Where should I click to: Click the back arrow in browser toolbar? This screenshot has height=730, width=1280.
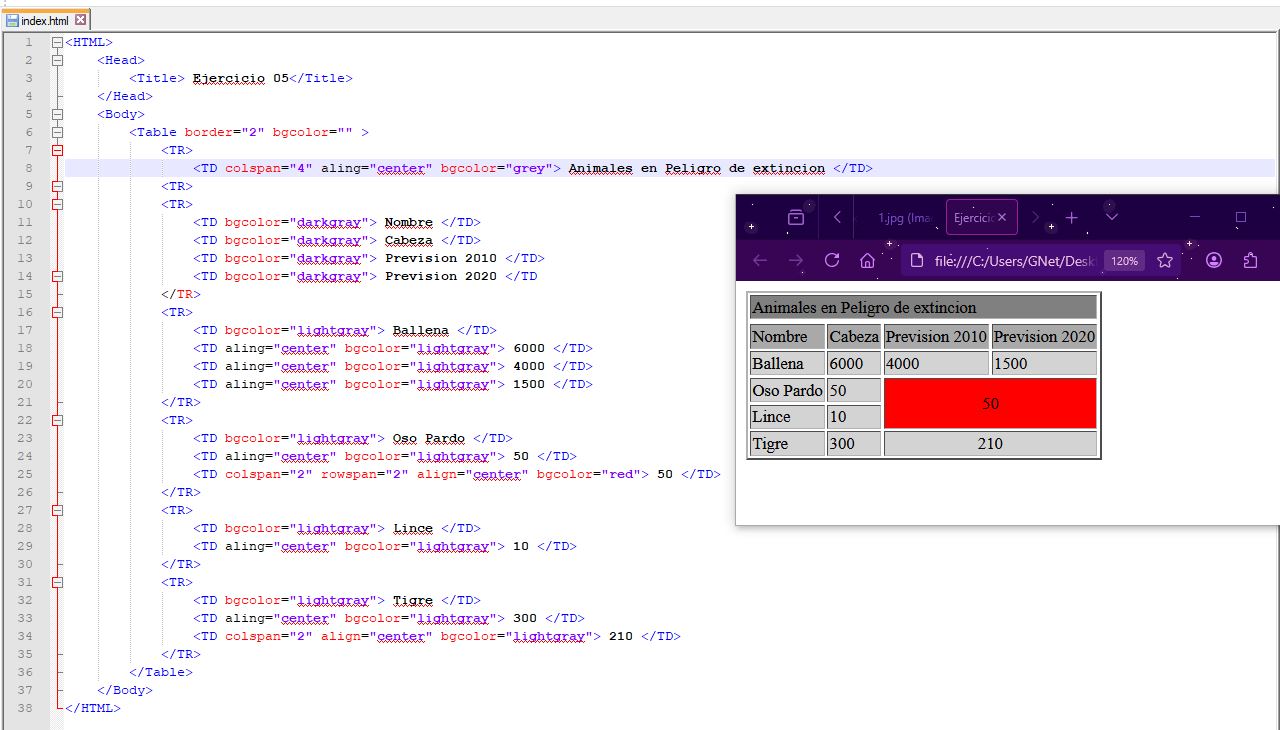click(x=760, y=261)
